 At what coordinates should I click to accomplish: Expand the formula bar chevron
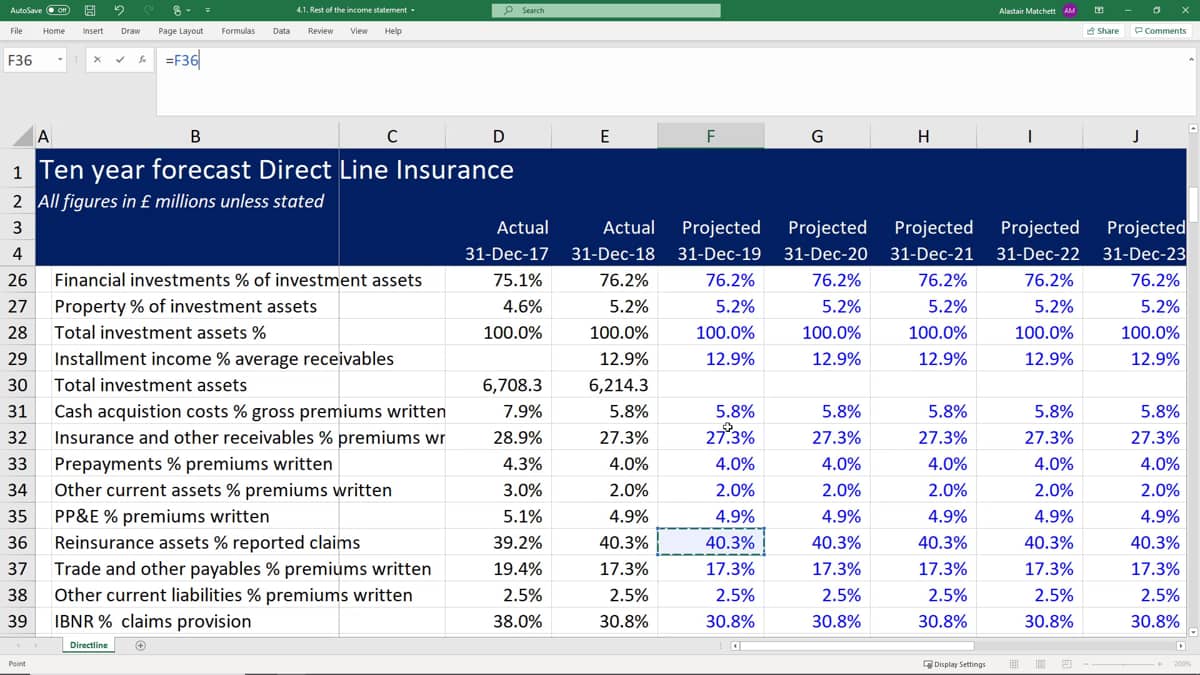point(1191,58)
